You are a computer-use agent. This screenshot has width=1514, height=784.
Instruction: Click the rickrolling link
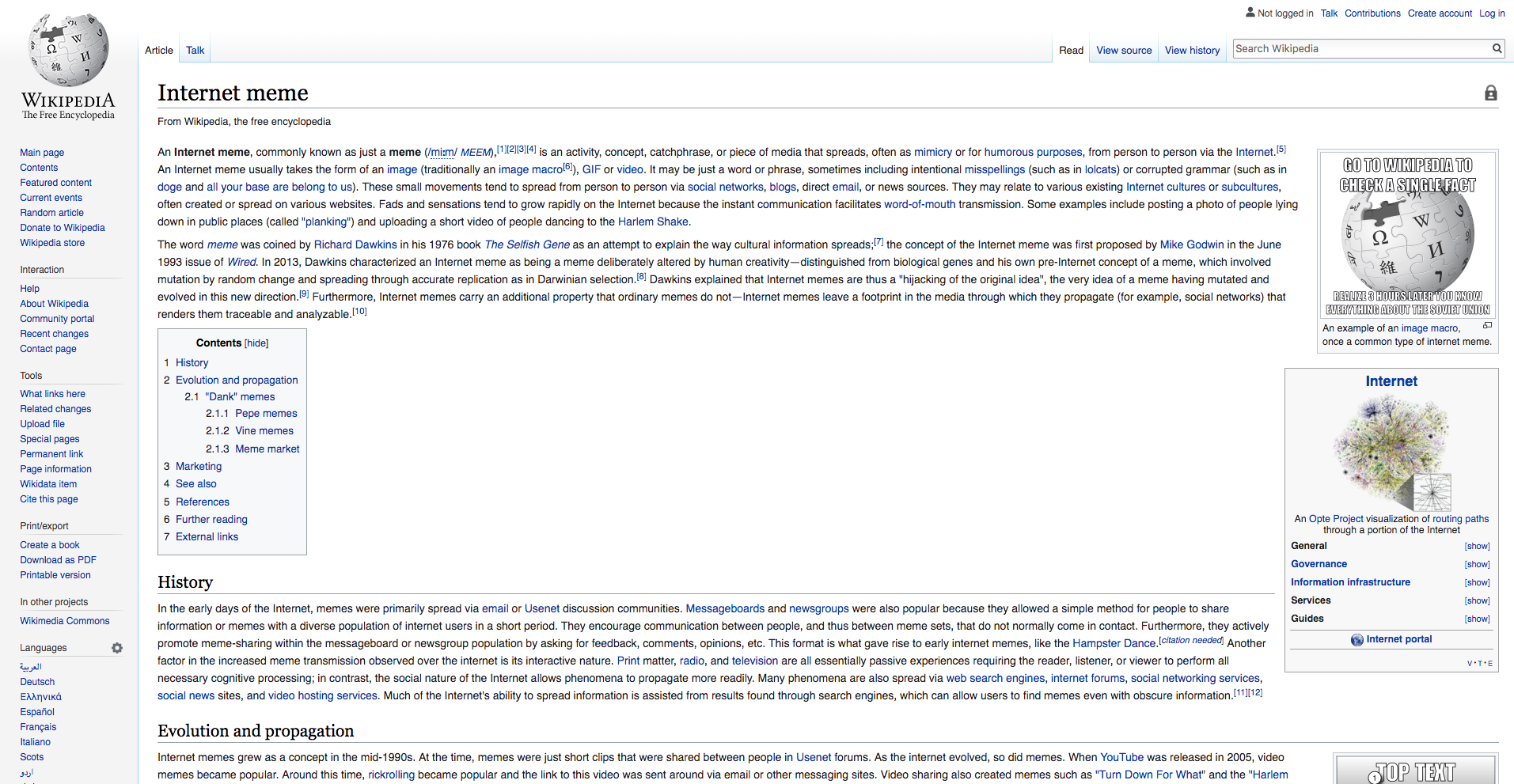(391, 775)
